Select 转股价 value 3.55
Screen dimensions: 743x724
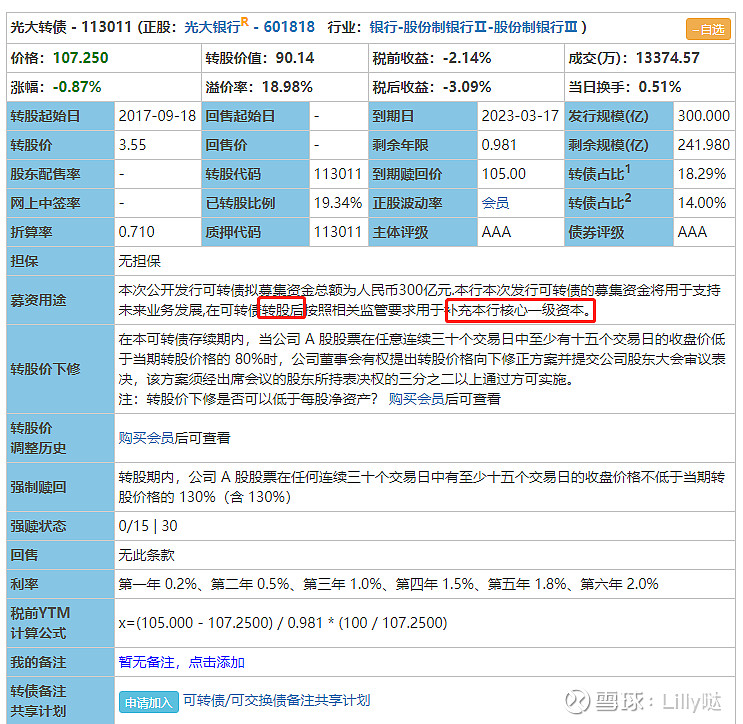(132, 145)
